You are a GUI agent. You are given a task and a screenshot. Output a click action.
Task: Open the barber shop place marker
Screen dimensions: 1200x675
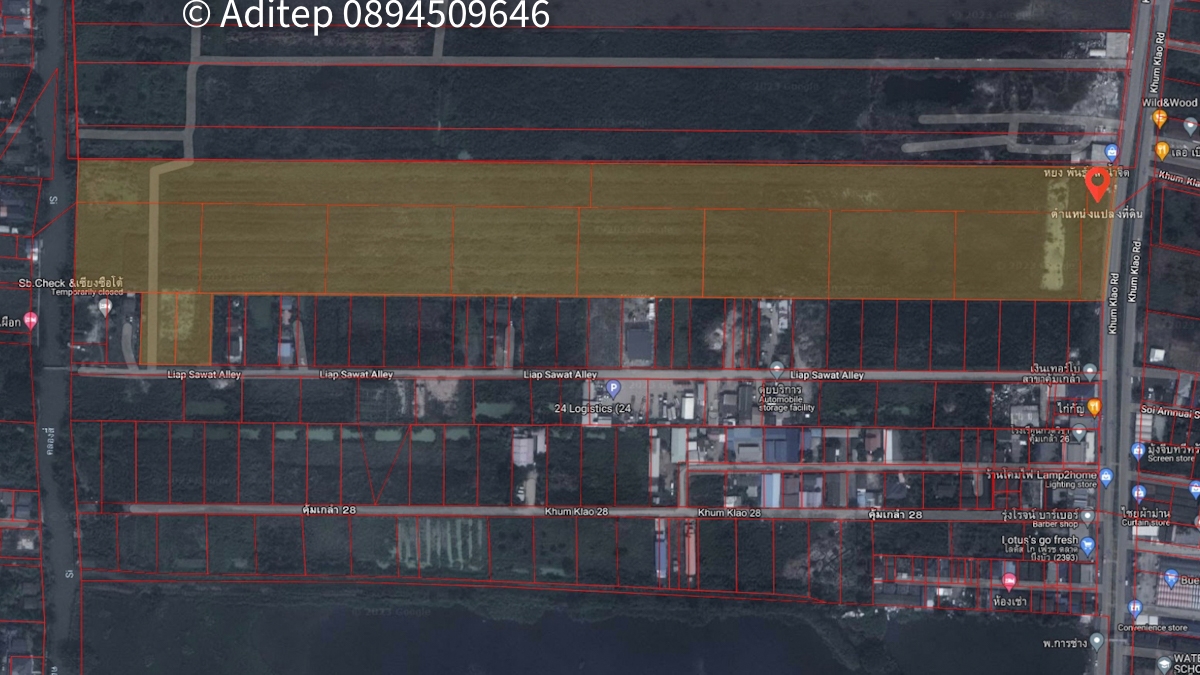click(1088, 516)
